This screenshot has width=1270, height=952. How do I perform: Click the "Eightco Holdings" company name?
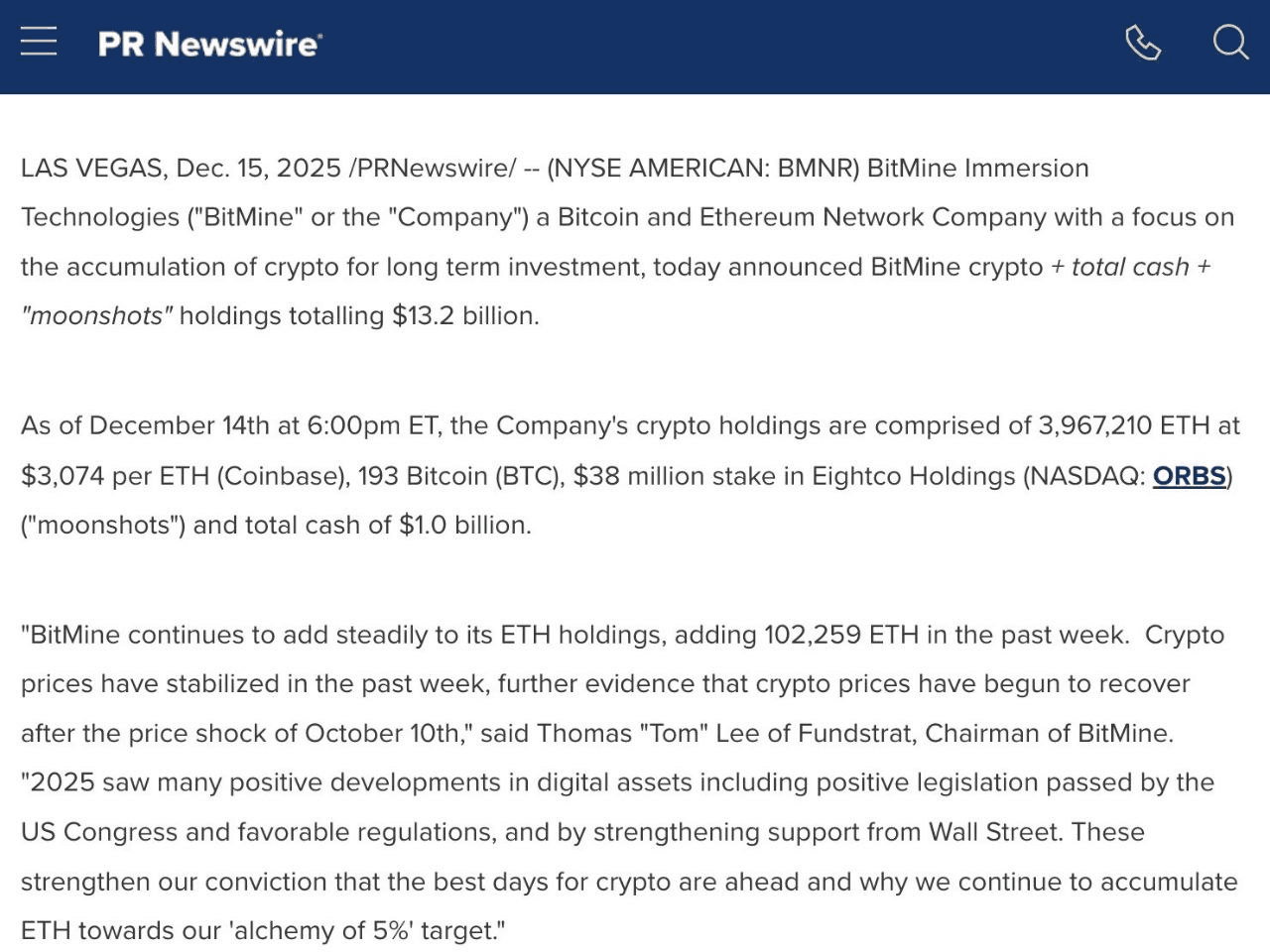click(913, 476)
